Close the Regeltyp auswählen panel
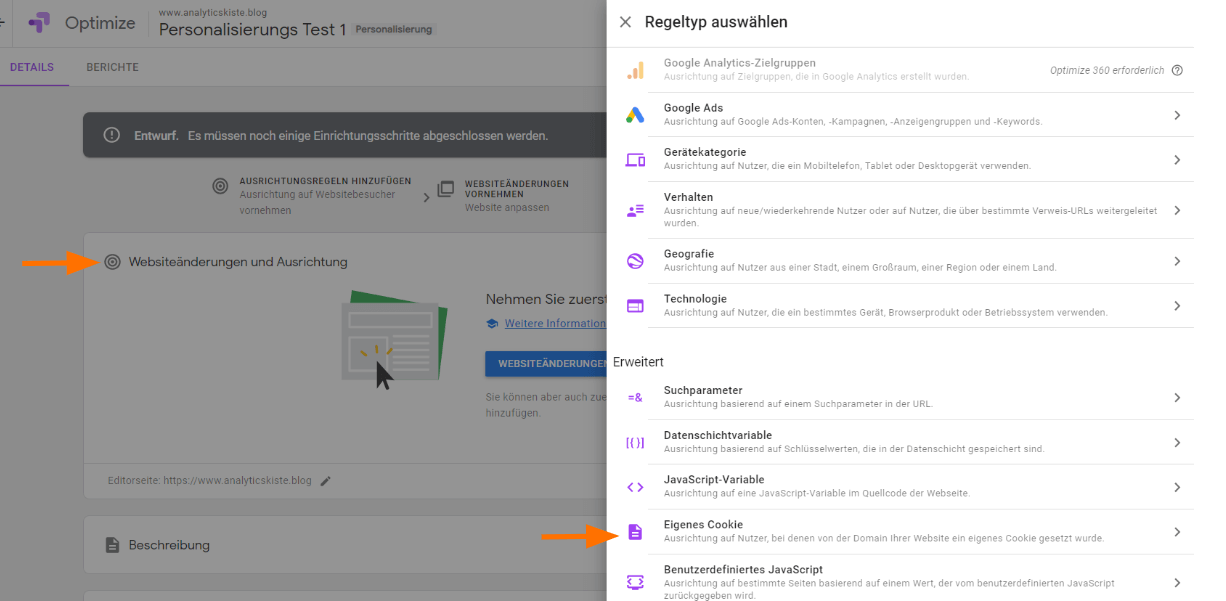 pyautogui.click(x=625, y=22)
